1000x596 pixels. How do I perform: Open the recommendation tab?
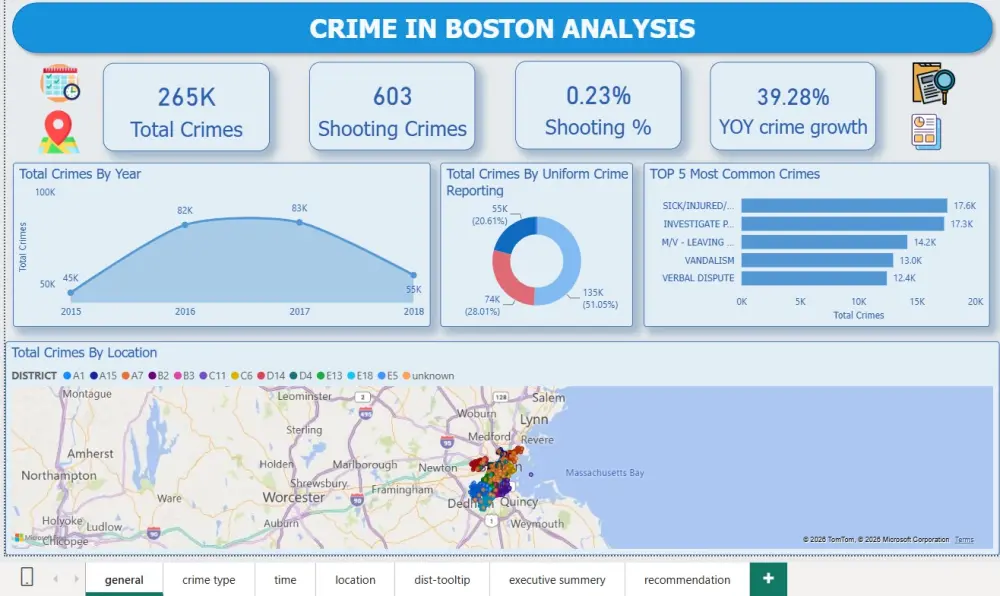[687, 579]
